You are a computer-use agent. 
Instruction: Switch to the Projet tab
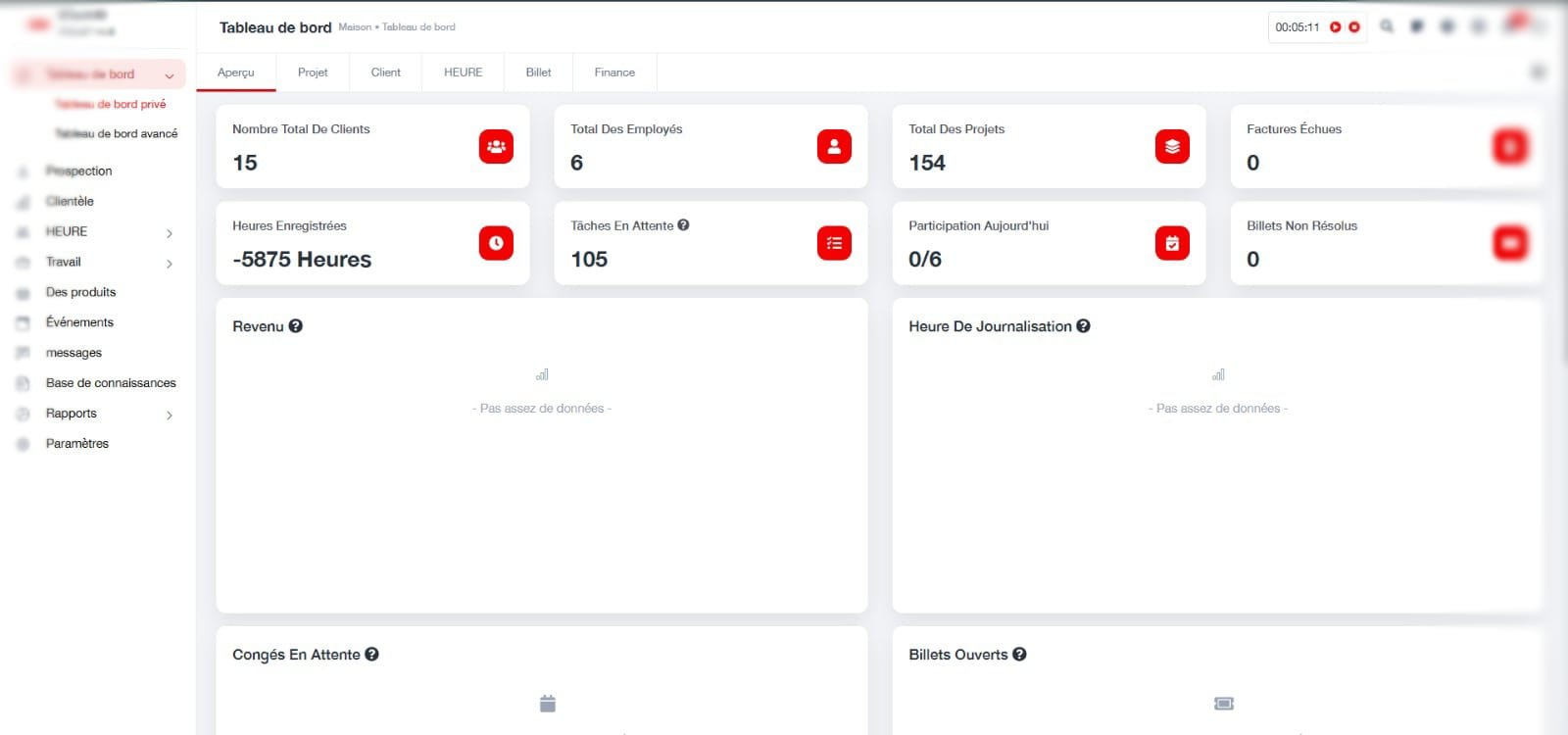click(313, 73)
